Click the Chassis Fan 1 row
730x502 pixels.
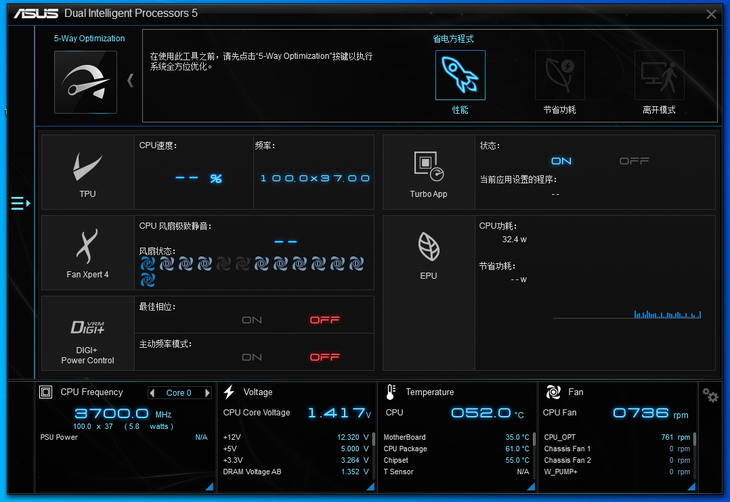point(617,449)
